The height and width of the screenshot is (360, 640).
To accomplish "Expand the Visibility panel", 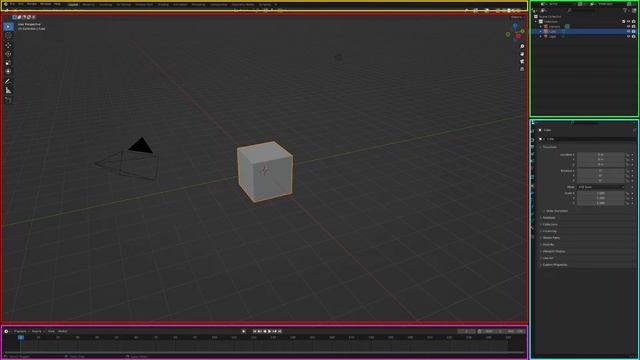I will (547, 244).
